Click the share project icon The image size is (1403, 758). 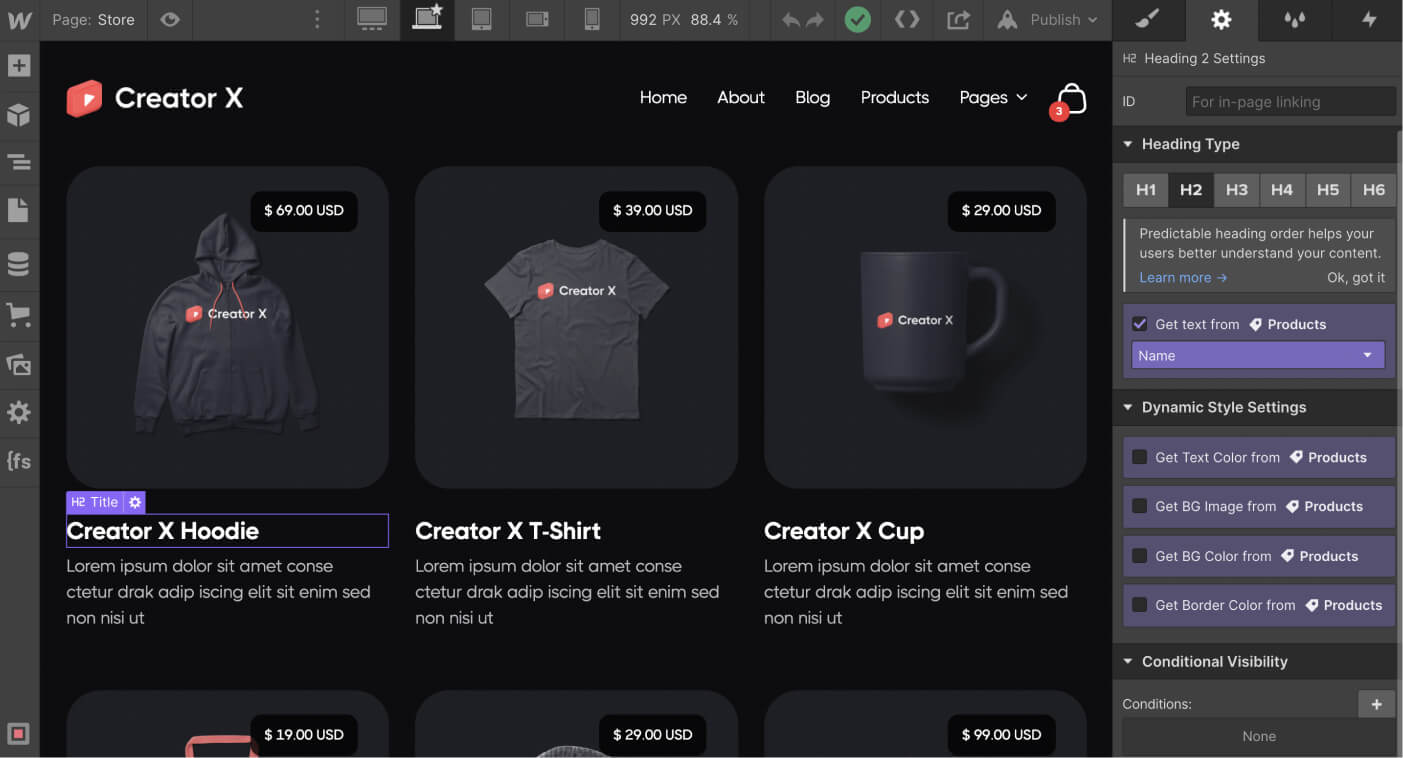click(958, 20)
